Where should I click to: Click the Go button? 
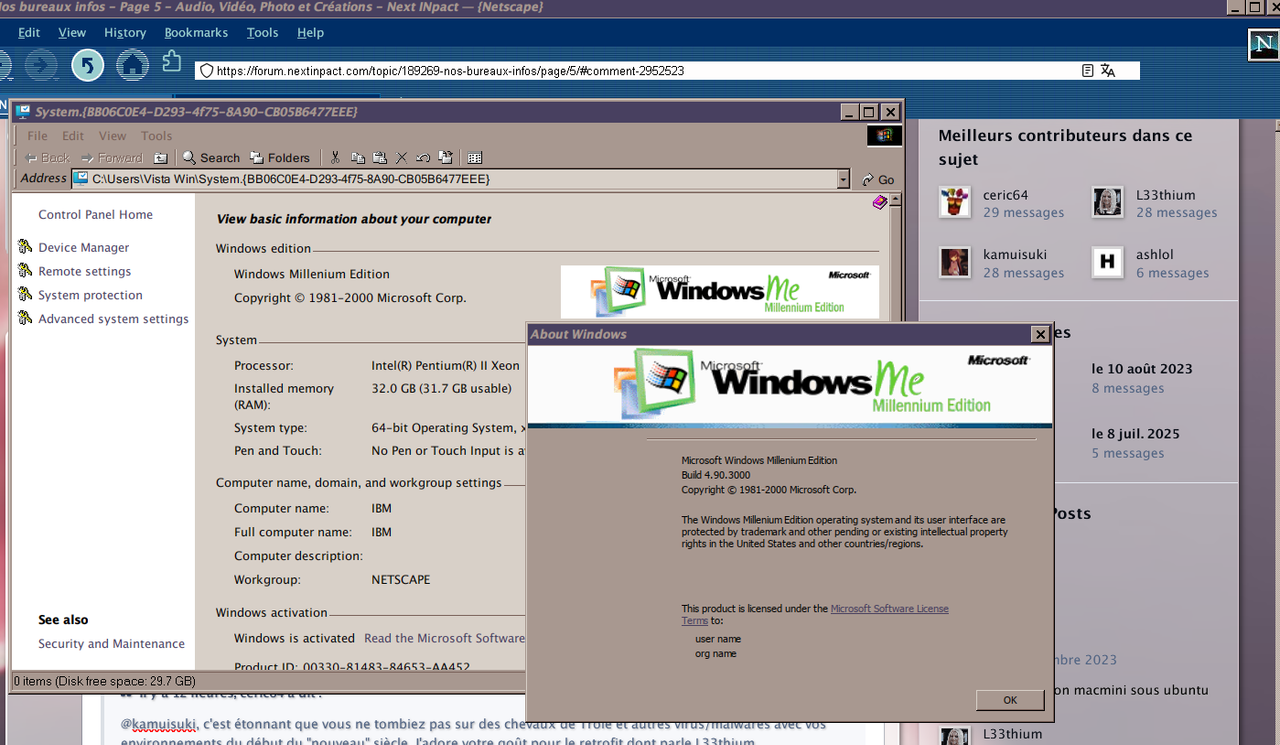[x=878, y=180]
